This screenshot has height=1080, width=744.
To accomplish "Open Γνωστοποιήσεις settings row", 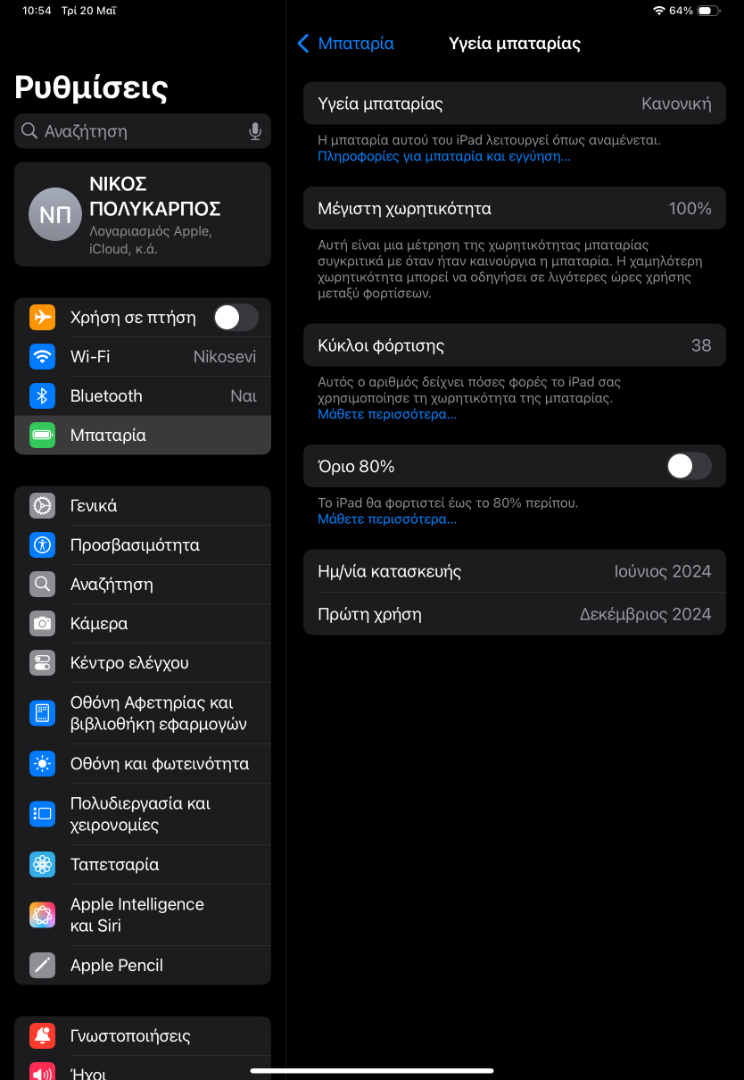I will click(x=143, y=1035).
